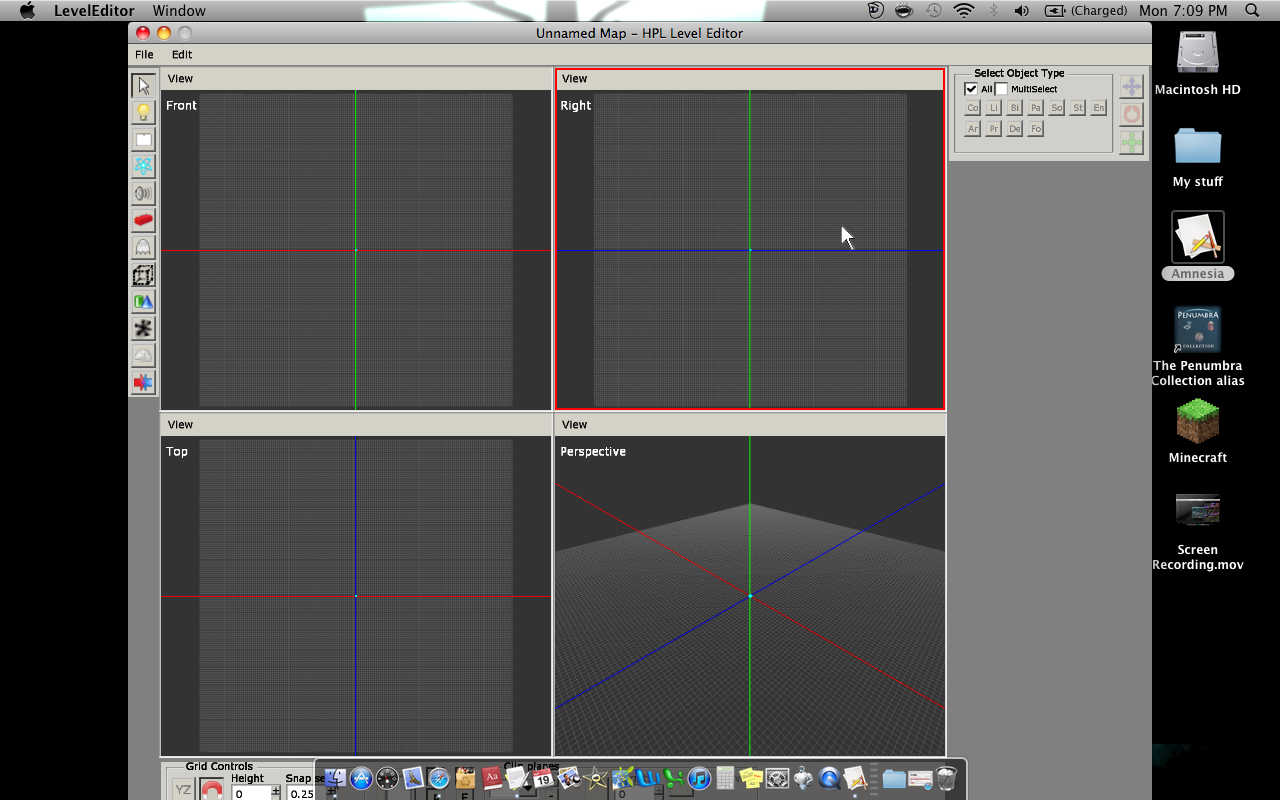Open the Edit menu
The image size is (1280, 800).
[182, 55]
